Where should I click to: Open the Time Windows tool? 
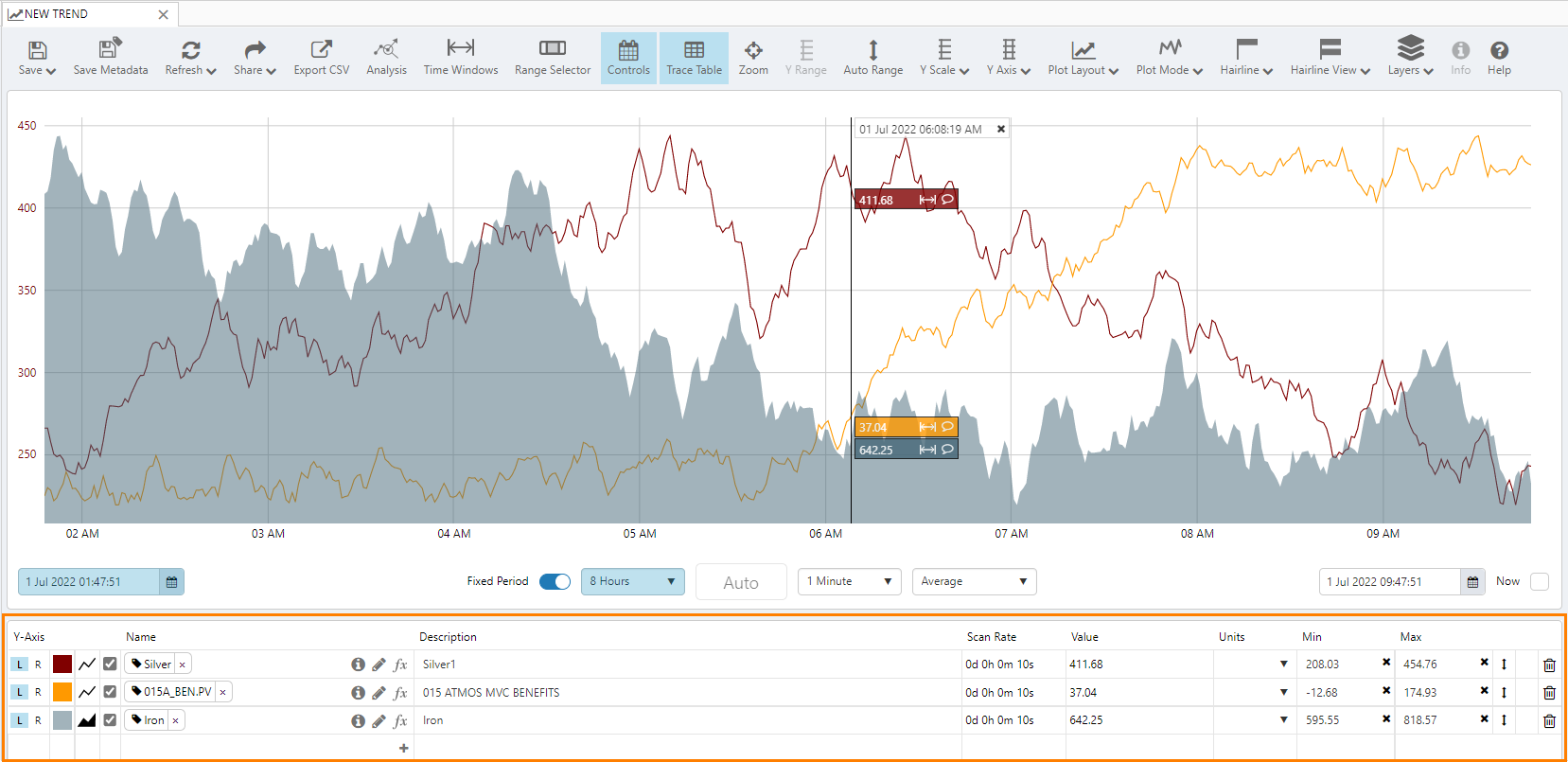coord(461,58)
